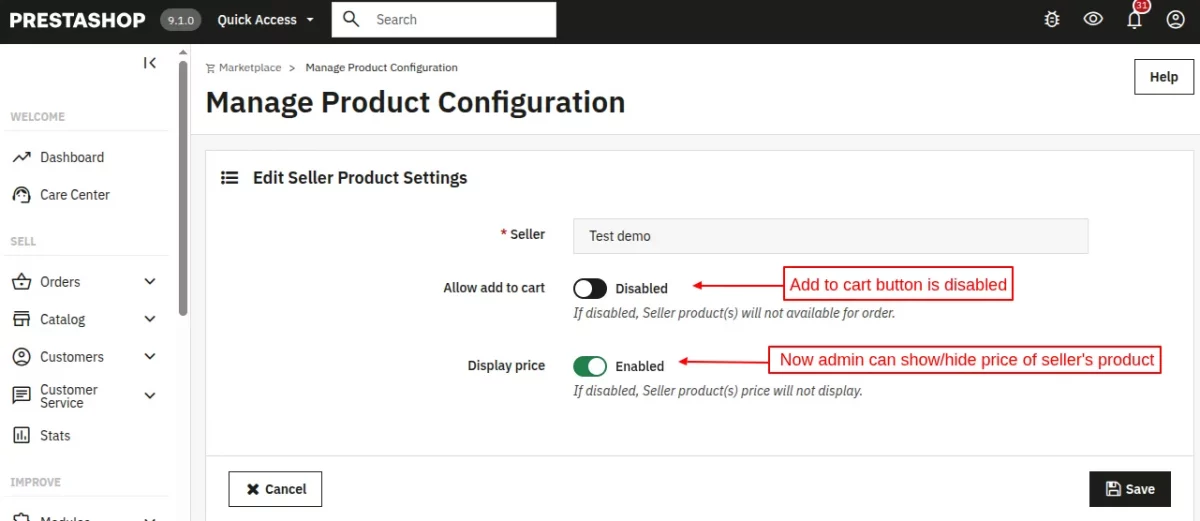
Task: Expand the Catalog menu chevron
Action: [x=150, y=319]
